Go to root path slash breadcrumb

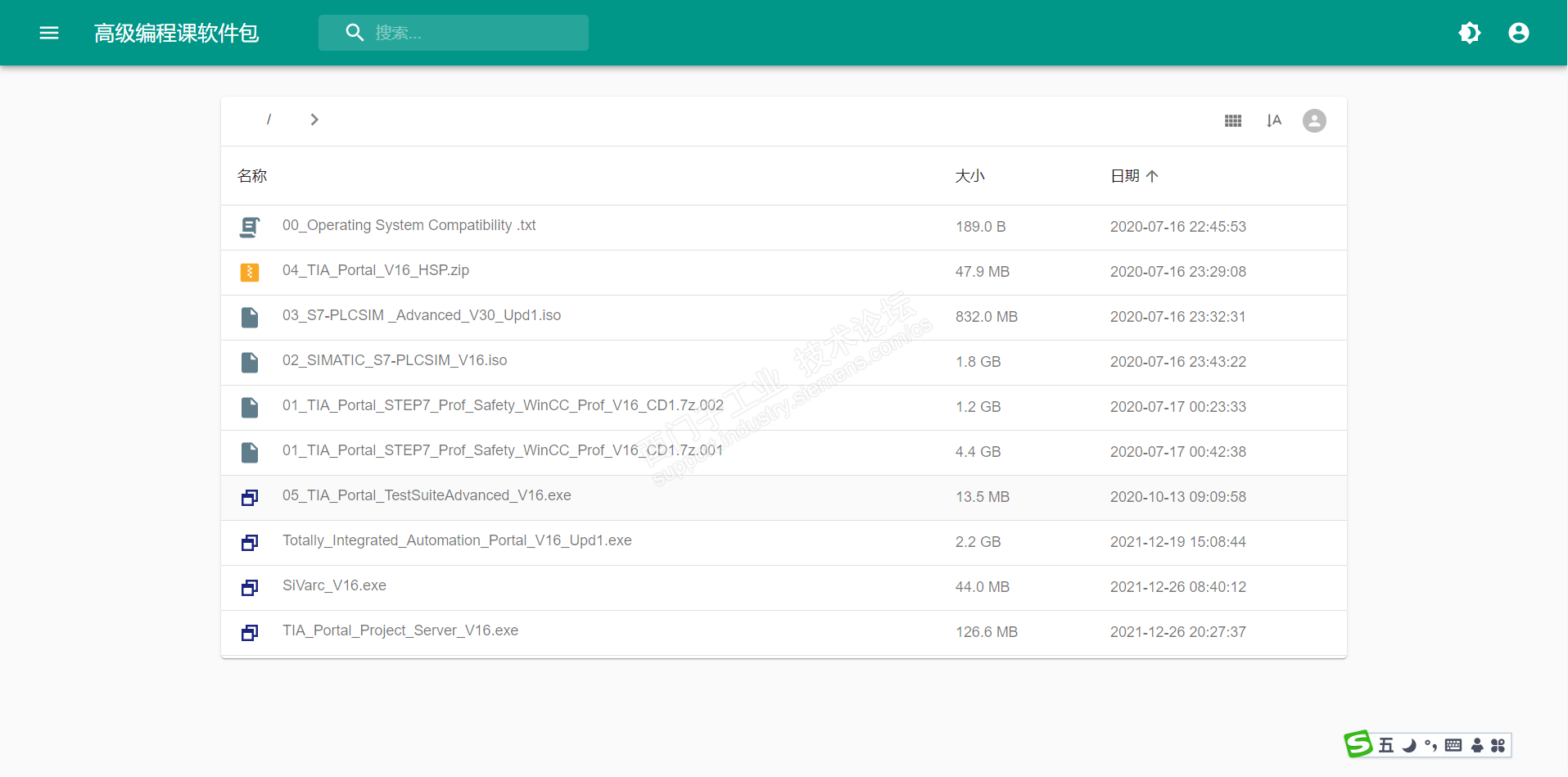[x=269, y=120]
